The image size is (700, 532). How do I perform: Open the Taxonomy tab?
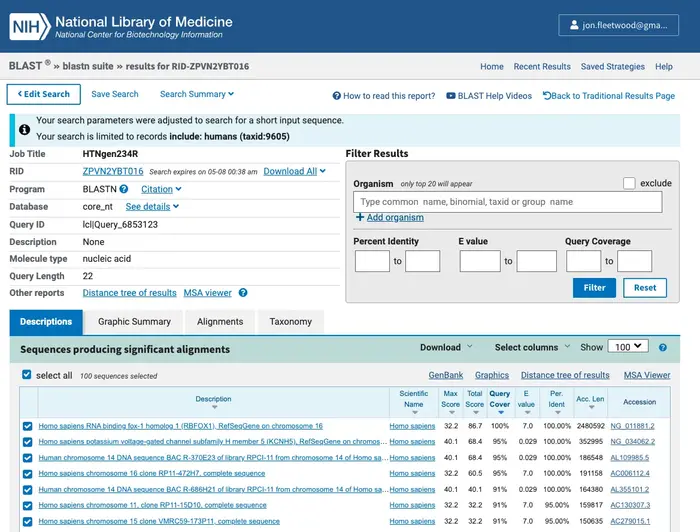pos(291,322)
